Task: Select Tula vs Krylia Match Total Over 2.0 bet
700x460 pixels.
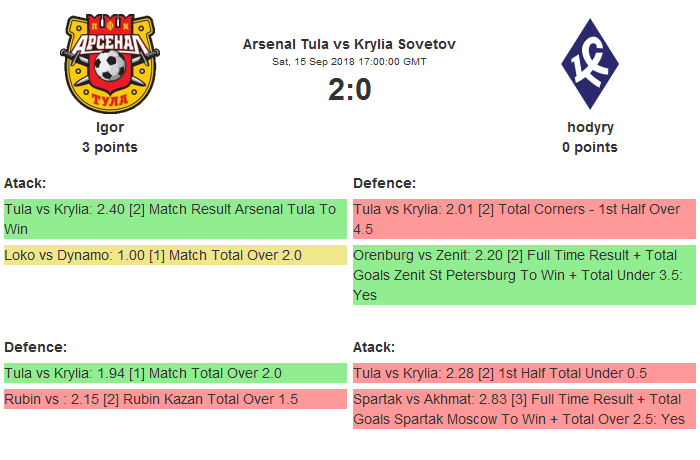Action: (x=175, y=373)
